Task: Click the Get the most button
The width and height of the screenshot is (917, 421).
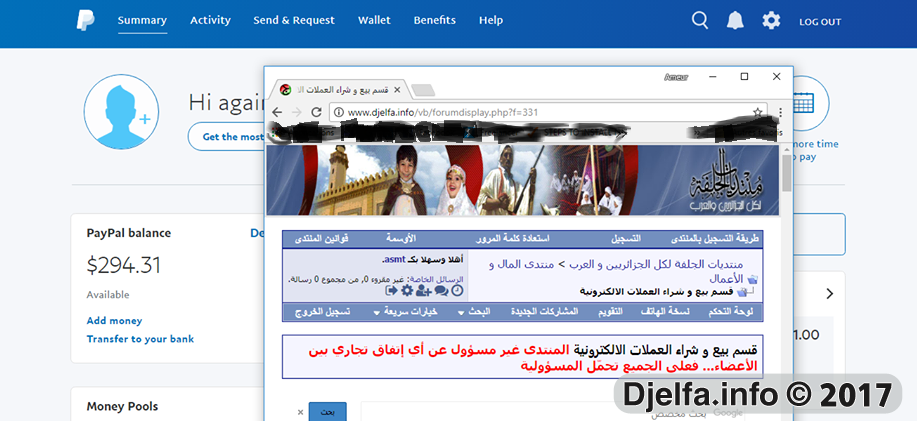Action: pos(228,137)
